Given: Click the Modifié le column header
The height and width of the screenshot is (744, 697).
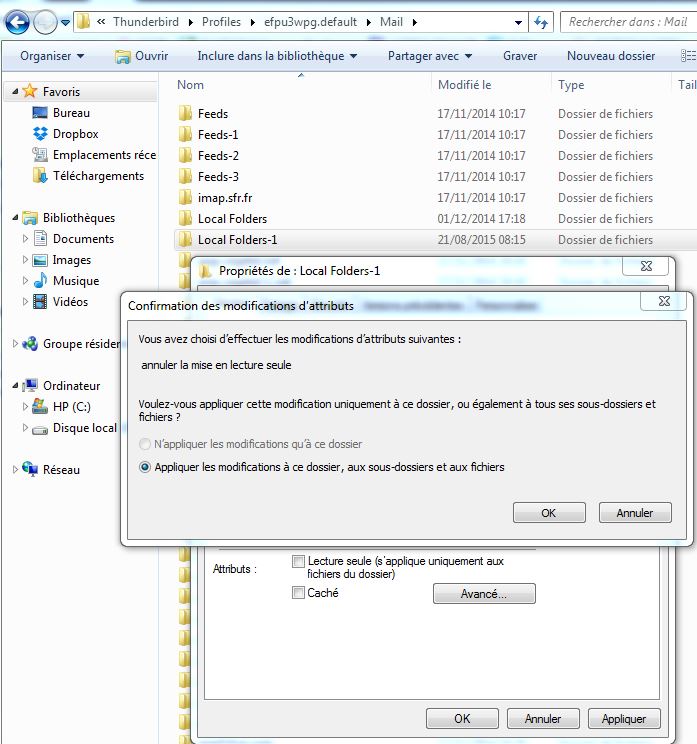Looking at the screenshot, I should (465, 85).
